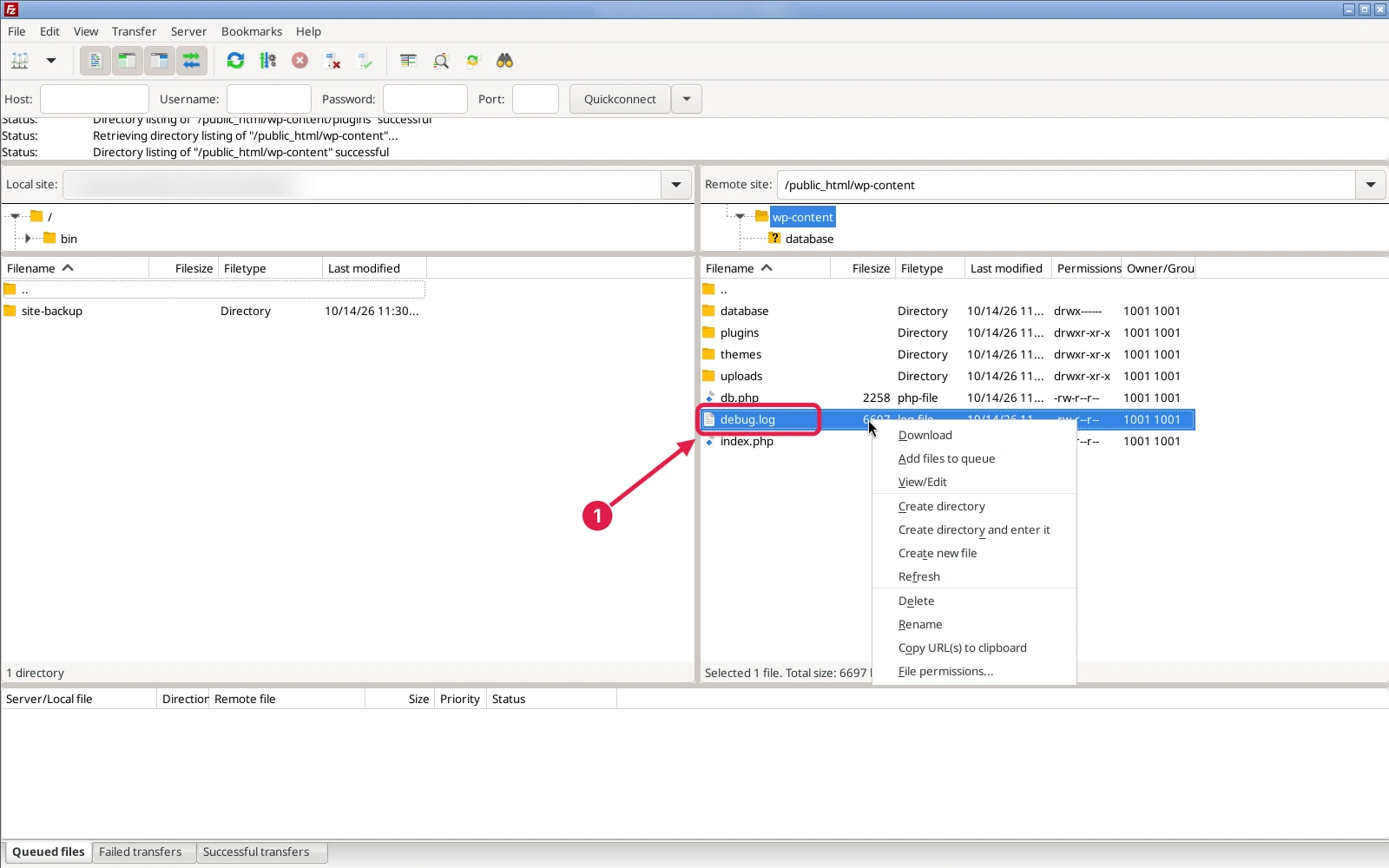Select the plugins remote folder
This screenshot has height=868, width=1389.
pos(740,332)
